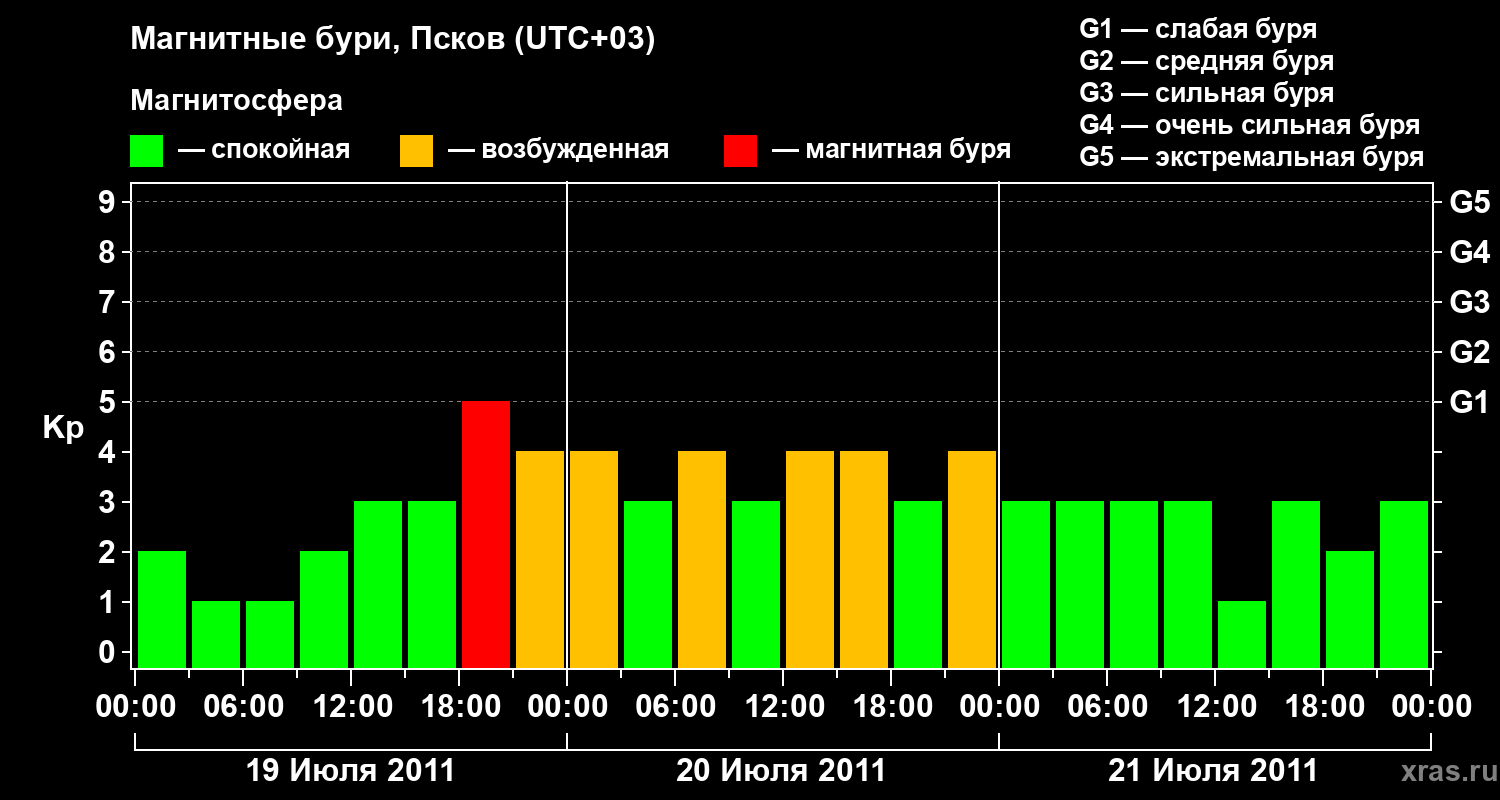Select the 12:00–15:00 Kp 3 bar on 19 July

click(378, 584)
